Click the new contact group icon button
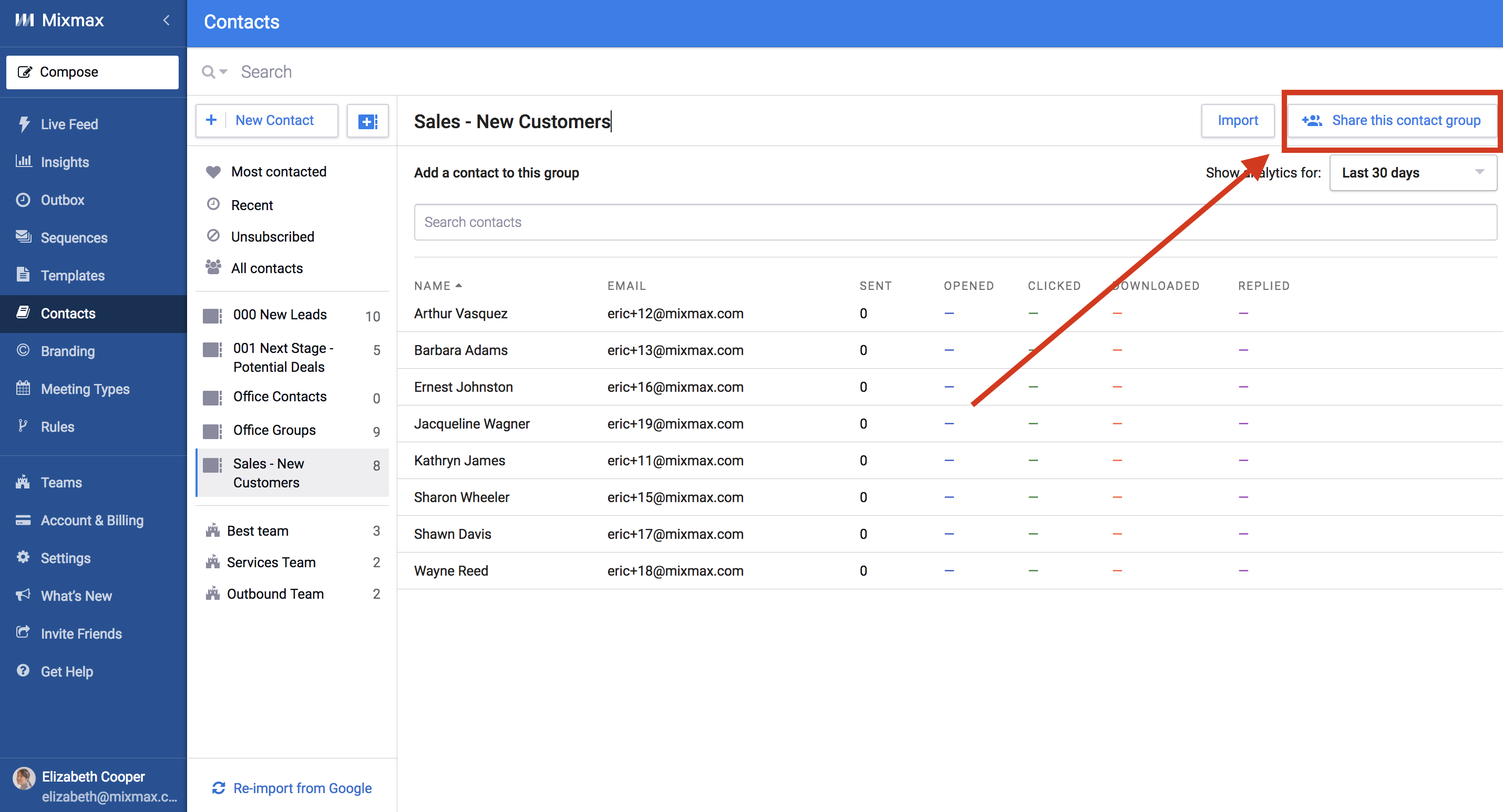Viewport: 1503px width, 812px height. point(367,121)
